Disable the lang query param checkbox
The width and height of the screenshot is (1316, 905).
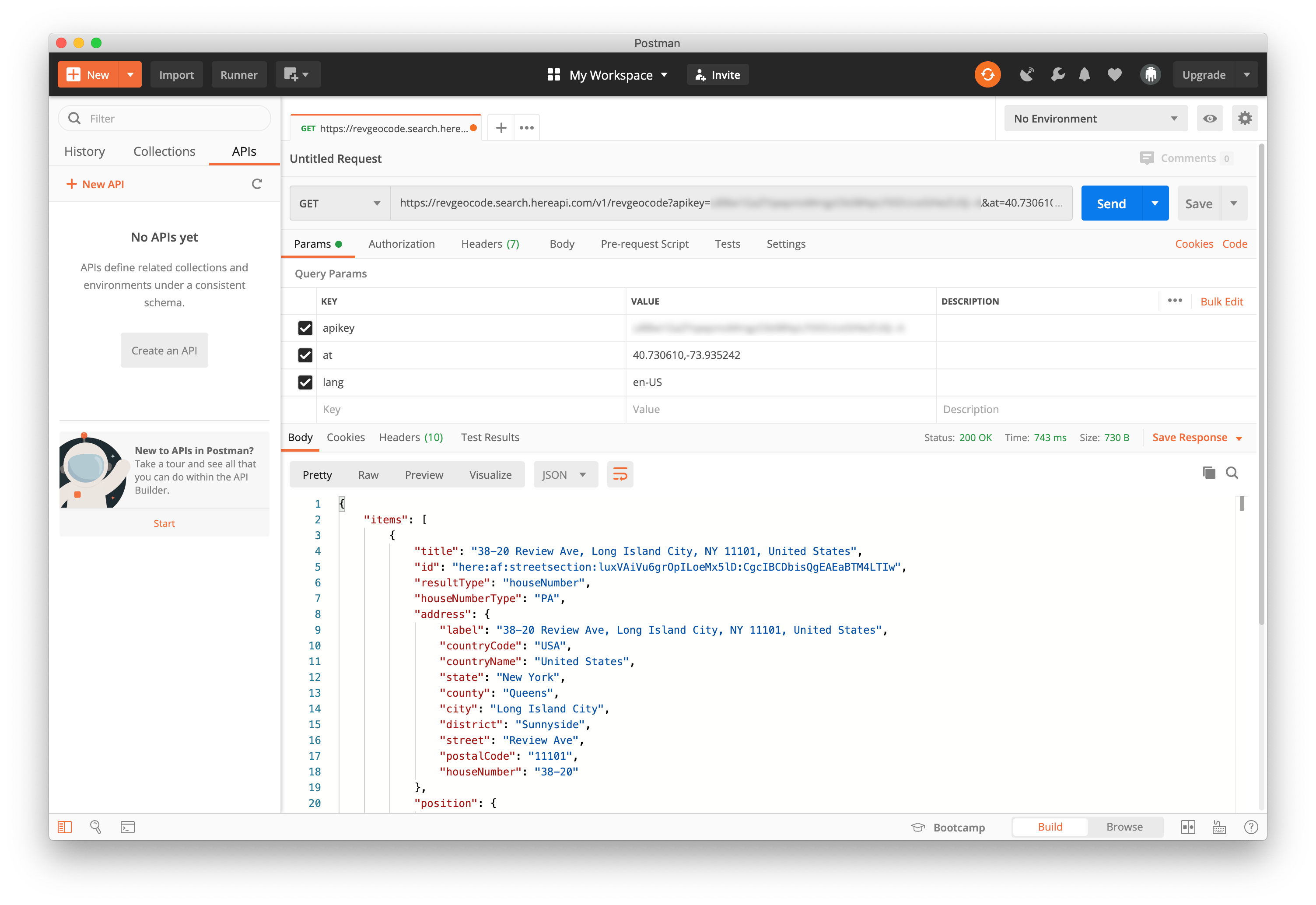click(x=305, y=383)
